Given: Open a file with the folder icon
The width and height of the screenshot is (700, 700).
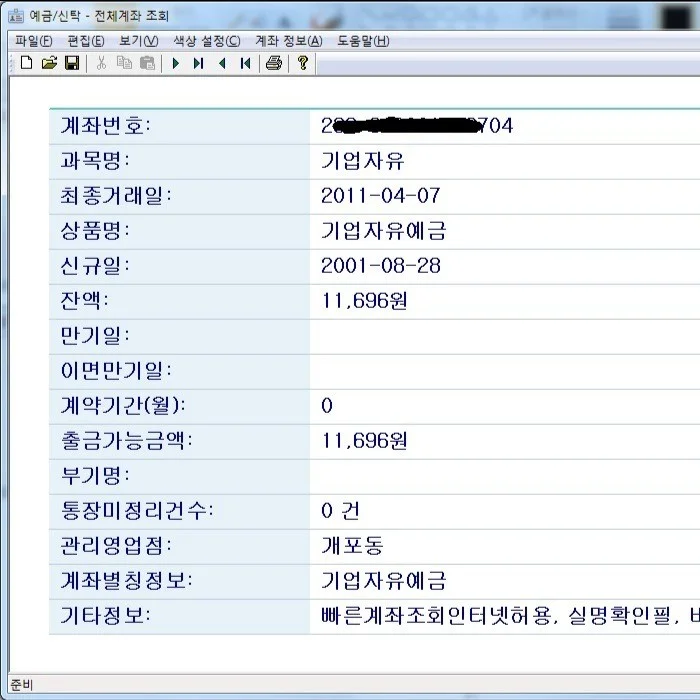Looking at the screenshot, I should (49, 63).
